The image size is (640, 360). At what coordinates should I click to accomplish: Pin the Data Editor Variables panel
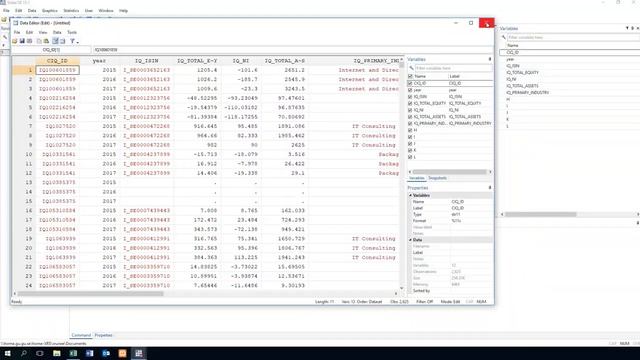coord(490,60)
